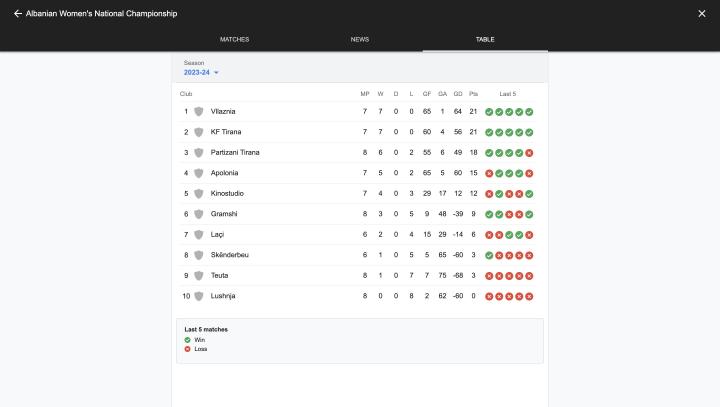720x407 pixels.
Task: Click Lushnja's first Last 5 loss icon
Action: 489,296
